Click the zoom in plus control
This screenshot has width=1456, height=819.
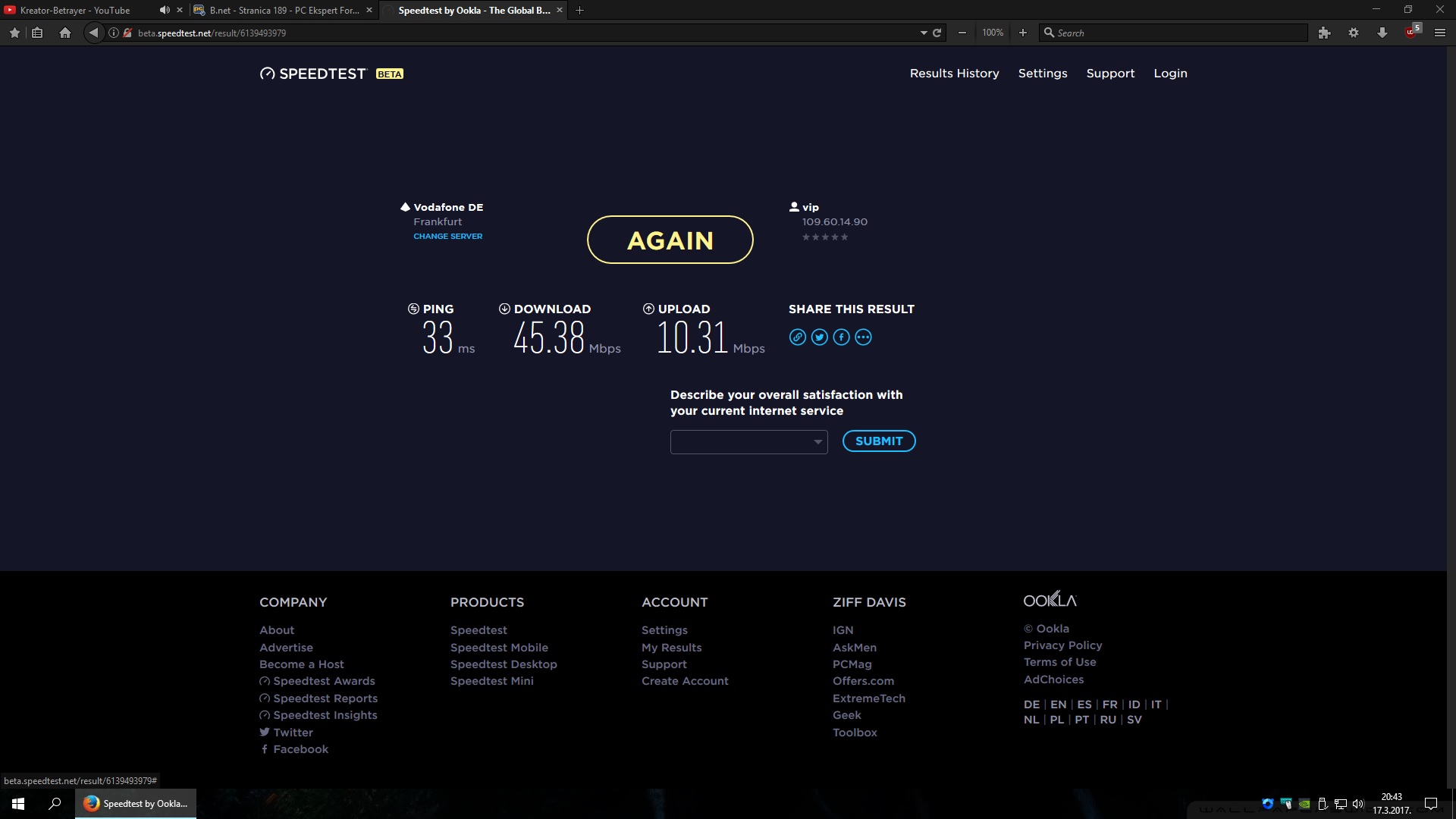(x=1022, y=33)
